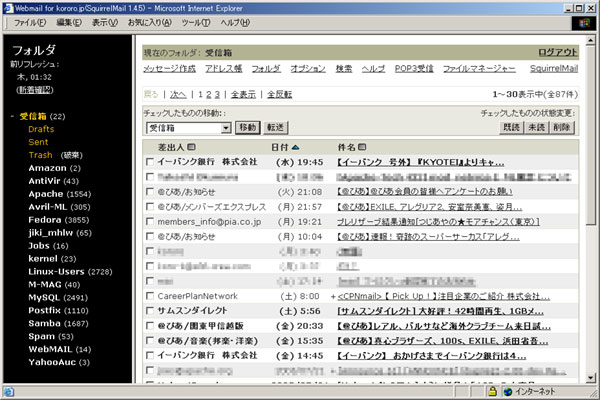Tick the checkbox for the イーバンク銀行 19:45 message
The image size is (600, 400).
(149, 161)
